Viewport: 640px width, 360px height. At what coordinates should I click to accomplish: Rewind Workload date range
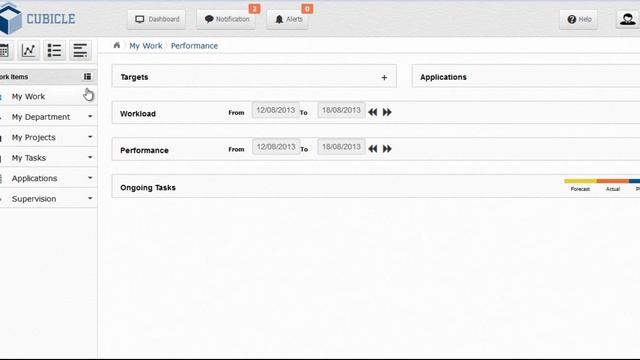tap(373, 112)
